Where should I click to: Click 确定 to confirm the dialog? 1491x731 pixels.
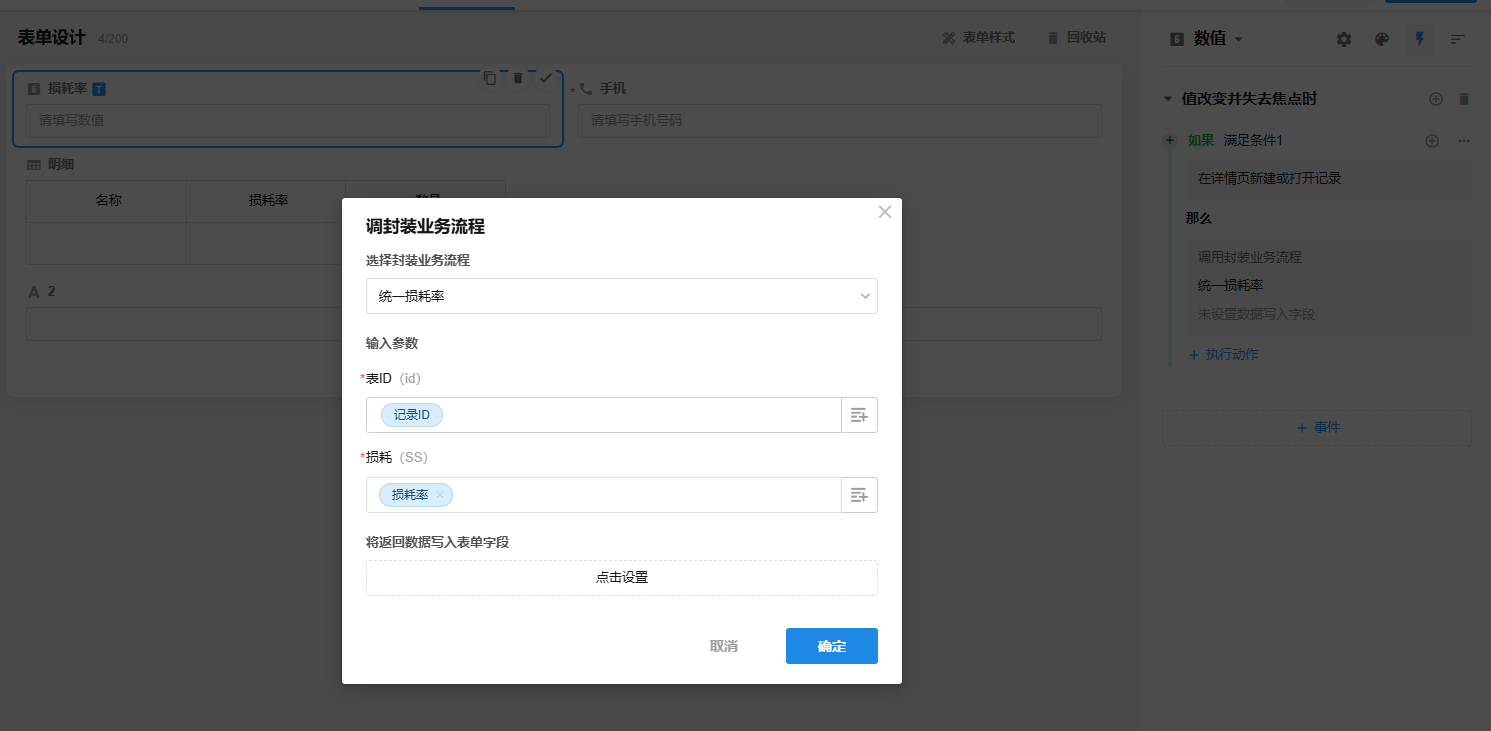831,646
